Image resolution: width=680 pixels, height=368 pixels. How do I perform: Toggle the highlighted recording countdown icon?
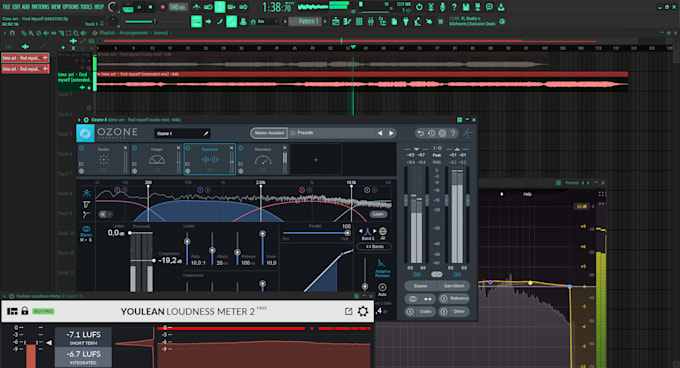tap(220, 7)
